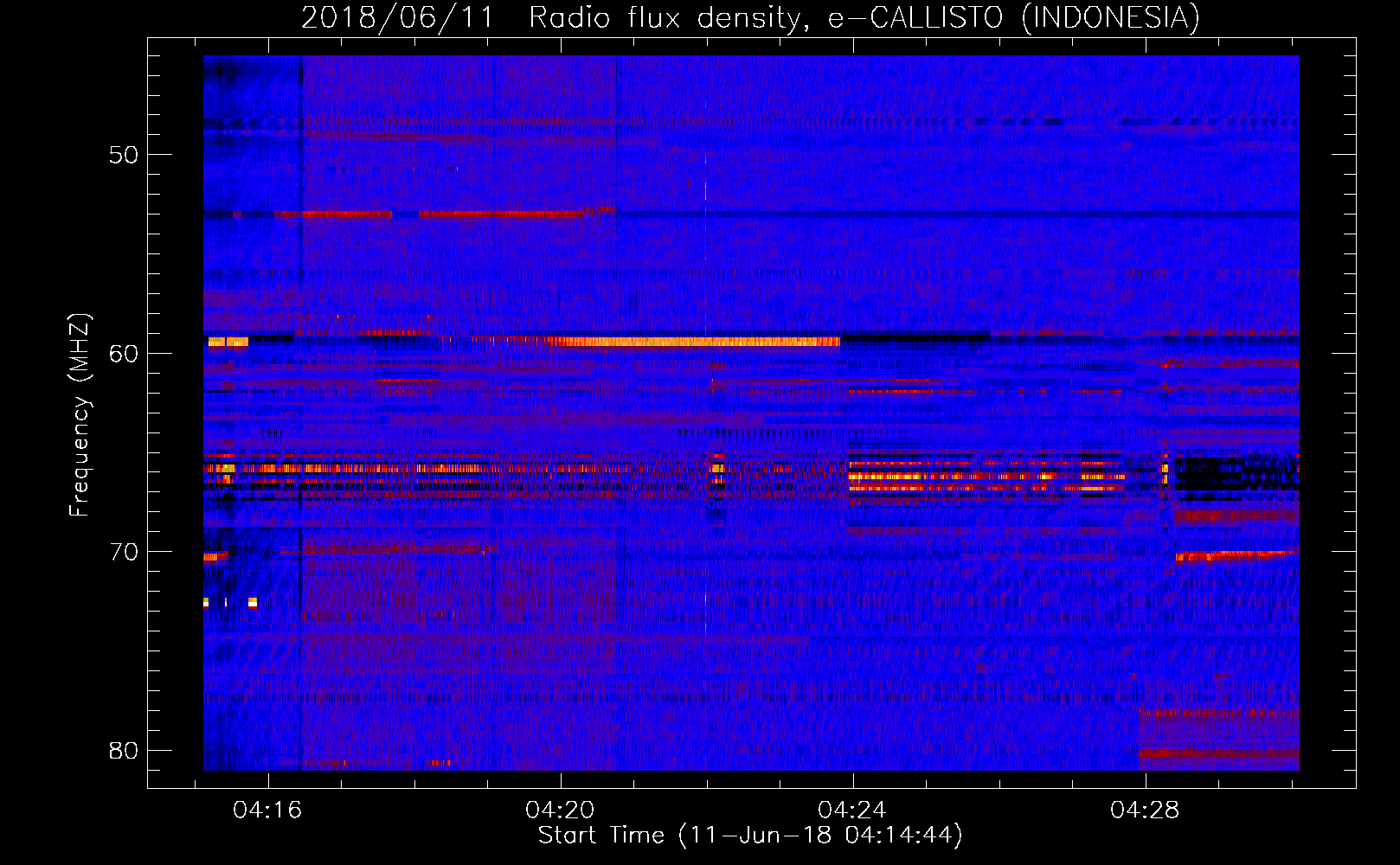This screenshot has height=865, width=1400.
Task: Click the 04:20 time axis label
Action: click(x=560, y=810)
